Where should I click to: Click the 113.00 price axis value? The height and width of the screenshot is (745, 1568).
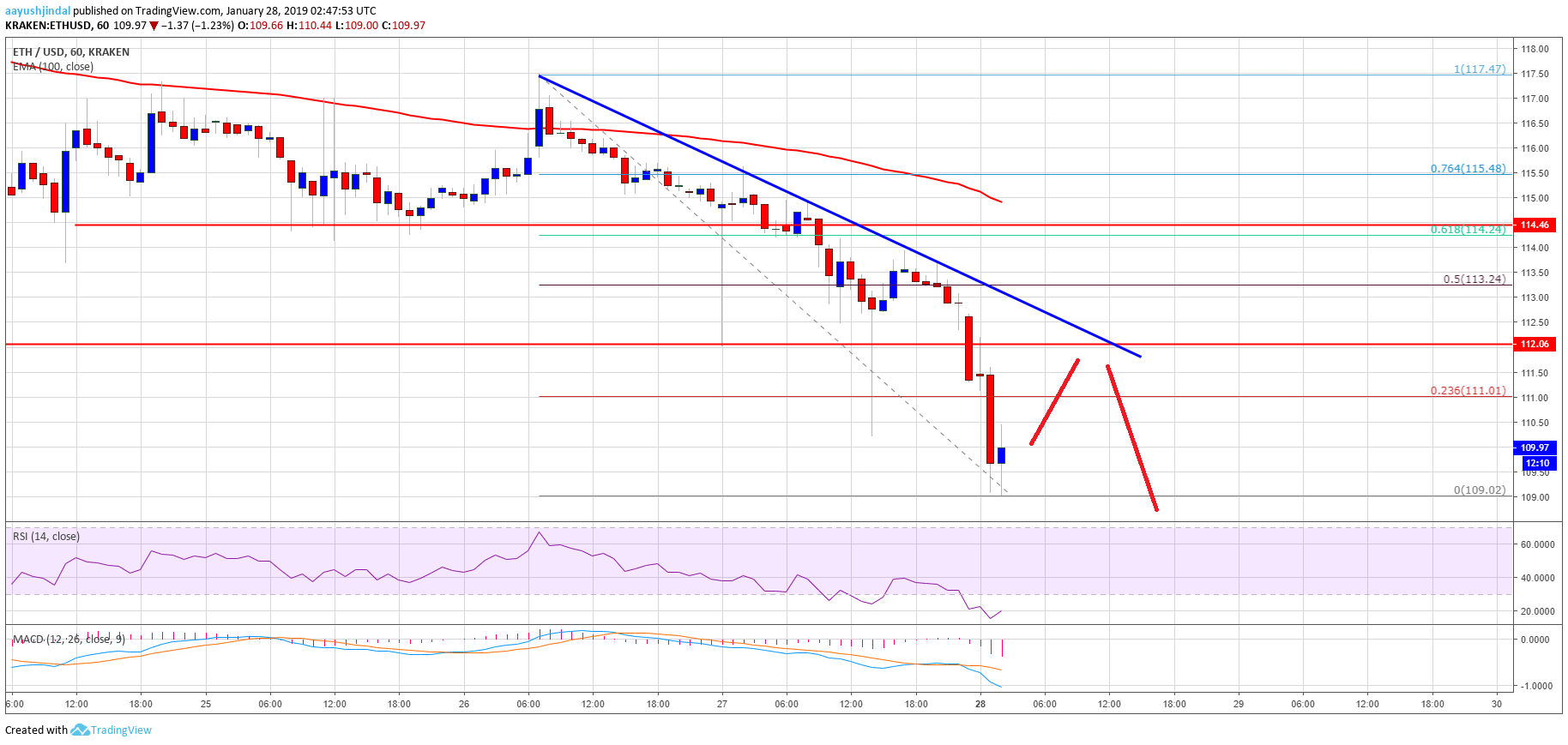click(1535, 297)
